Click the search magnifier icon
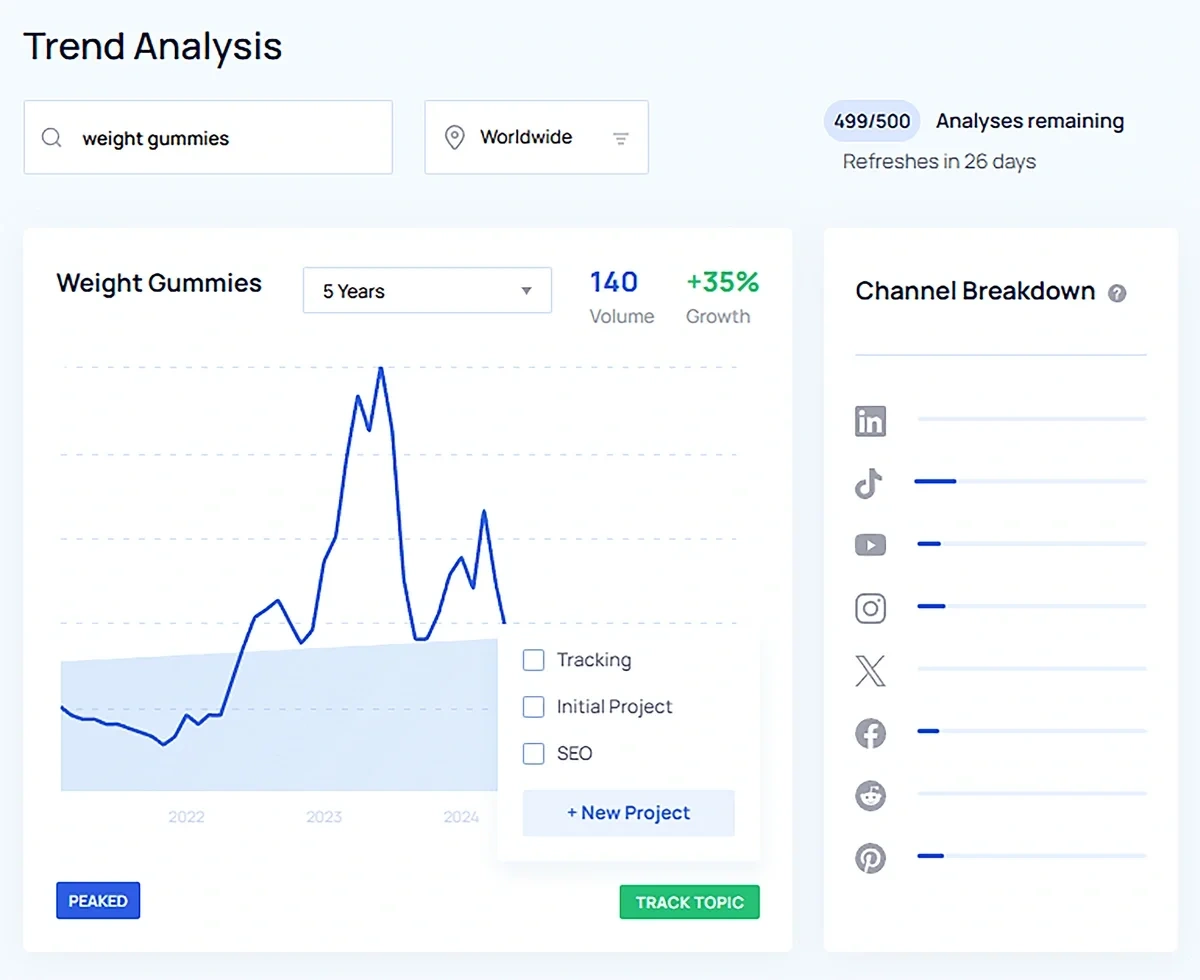 [51, 137]
